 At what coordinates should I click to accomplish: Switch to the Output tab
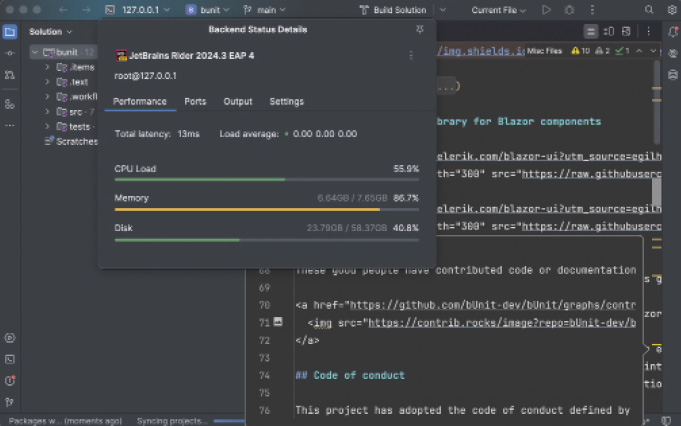238,102
